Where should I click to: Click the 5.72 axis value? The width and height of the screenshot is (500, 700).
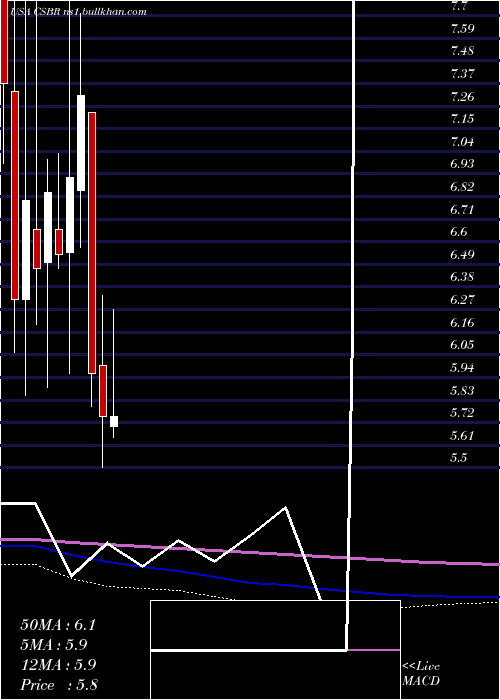coord(462,412)
